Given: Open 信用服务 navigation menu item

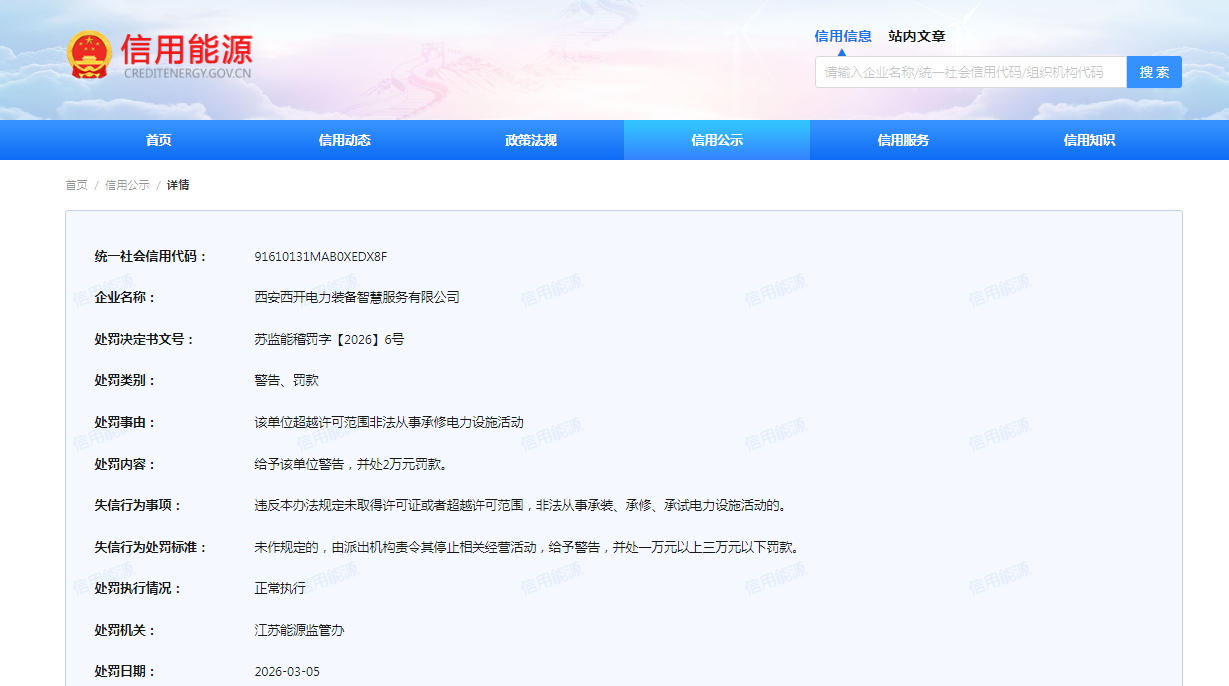Looking at the screenshot, I should point(903,140).
